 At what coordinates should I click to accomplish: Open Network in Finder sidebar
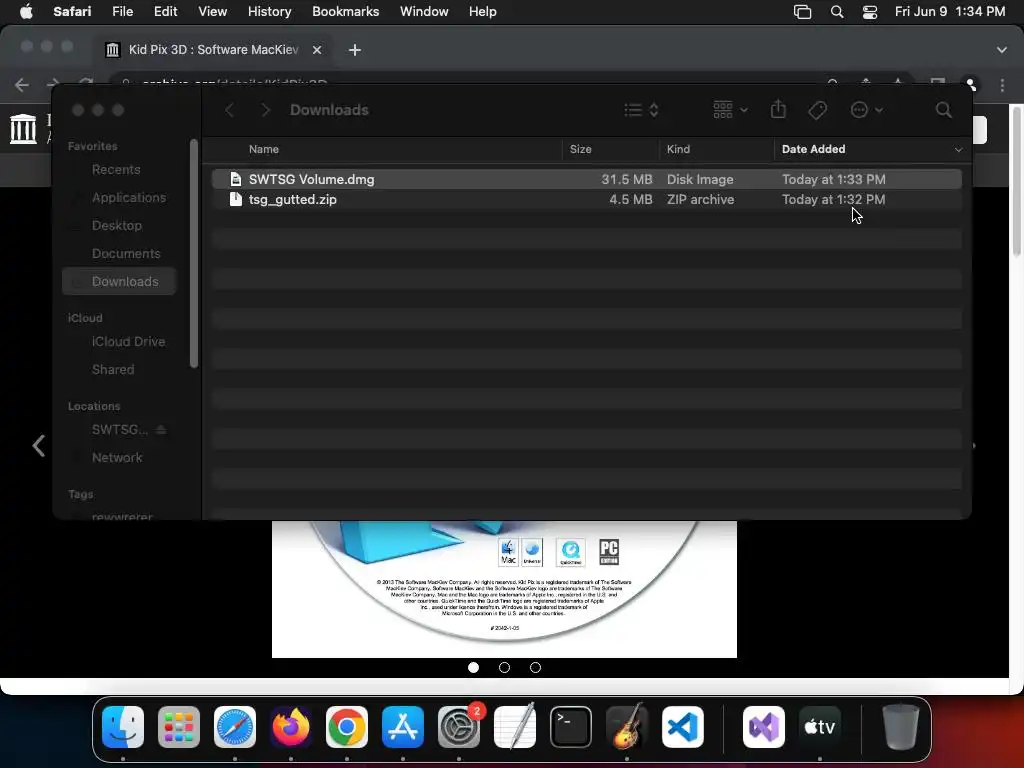117,458
